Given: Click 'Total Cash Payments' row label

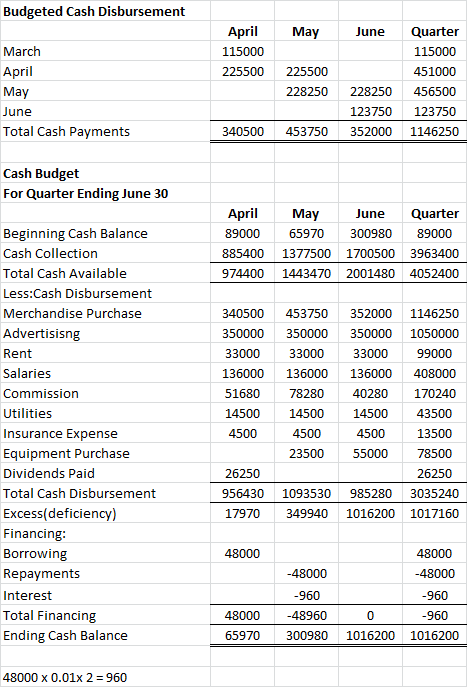Looking at the screenshot, I should (x=105, y=131).
